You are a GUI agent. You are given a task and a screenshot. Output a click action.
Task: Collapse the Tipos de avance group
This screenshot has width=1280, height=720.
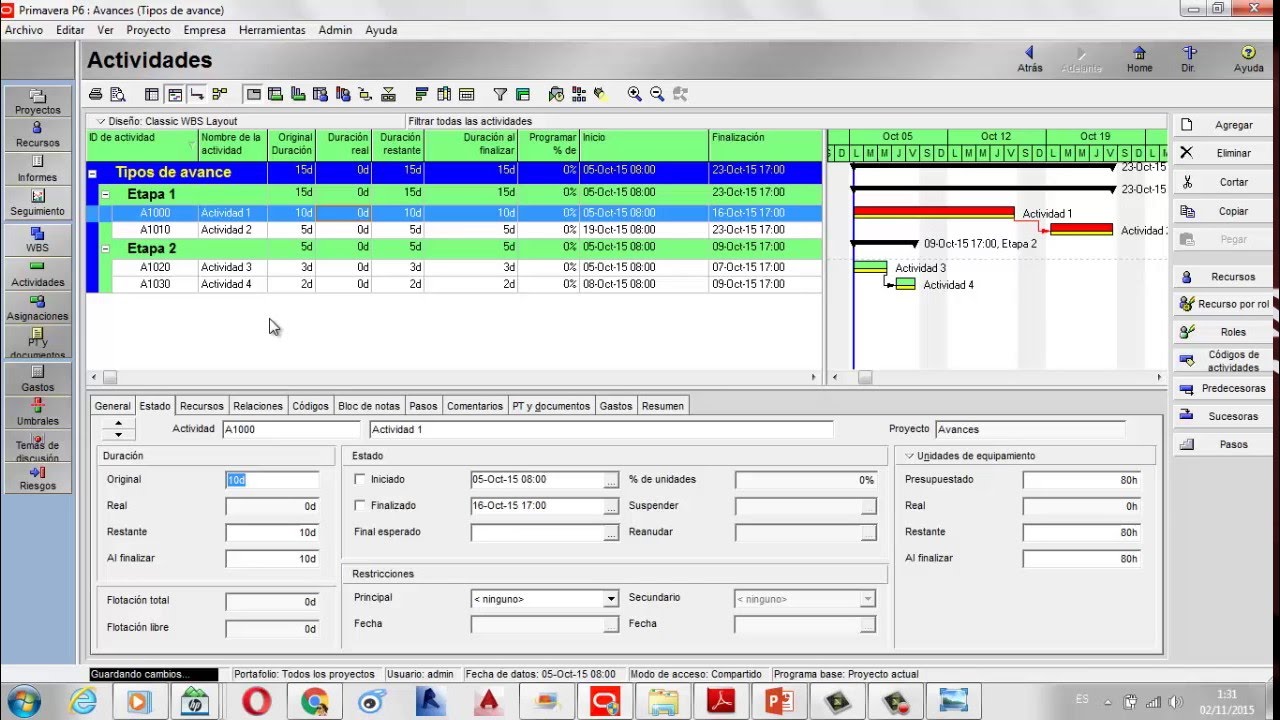click(x=92, y=173)
